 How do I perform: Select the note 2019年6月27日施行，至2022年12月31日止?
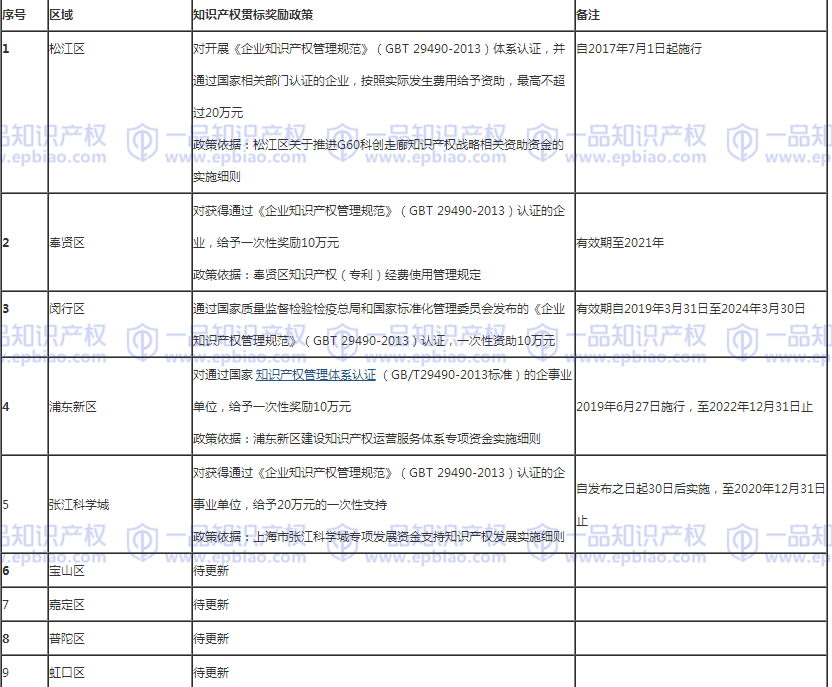coord(695,407)
